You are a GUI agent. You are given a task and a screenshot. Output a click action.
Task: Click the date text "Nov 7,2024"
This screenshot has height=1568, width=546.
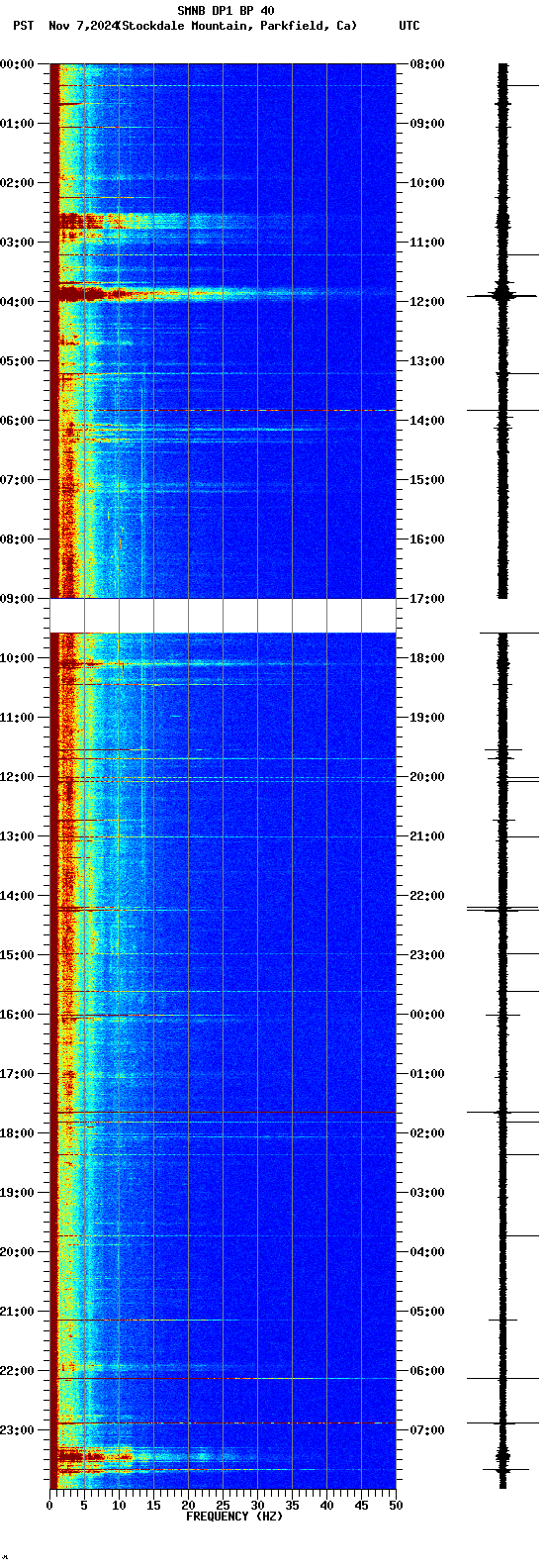coord(82,26)
